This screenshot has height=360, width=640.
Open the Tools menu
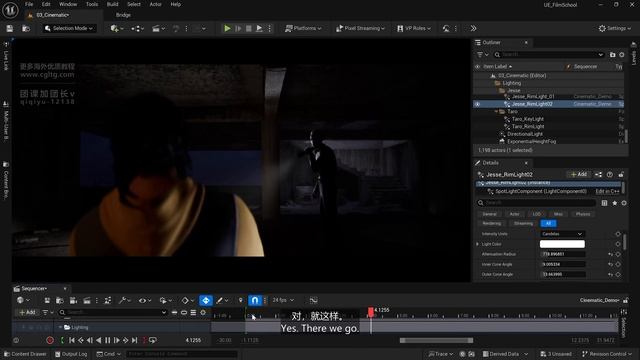point(92,4)
